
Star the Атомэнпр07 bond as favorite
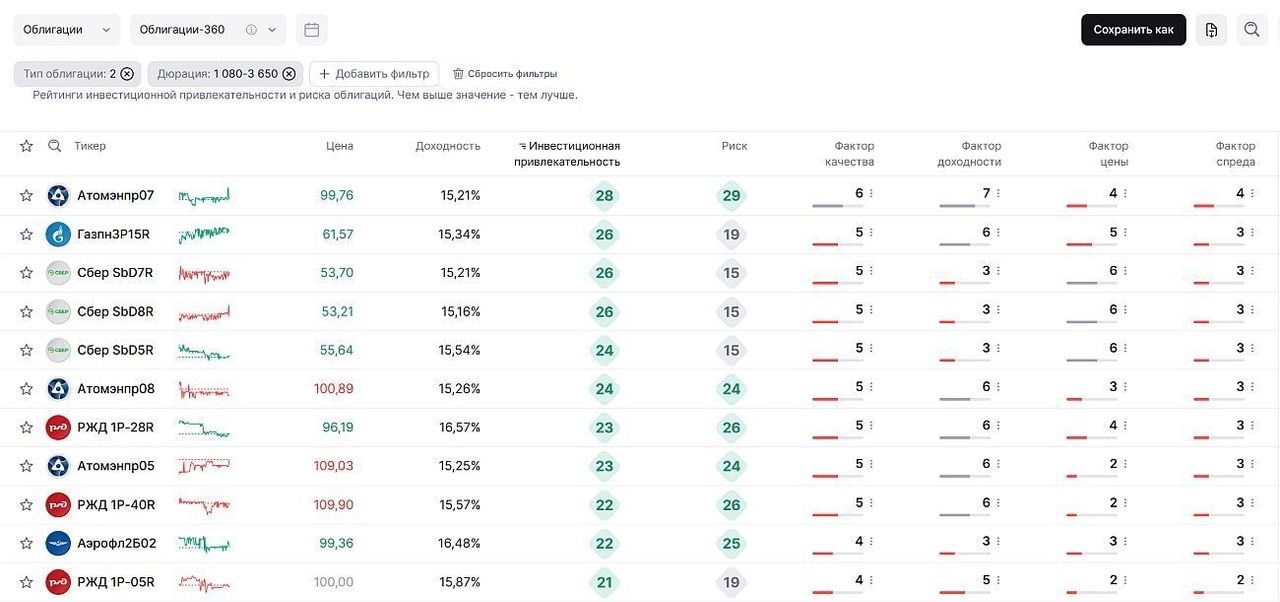tap(26, 196)
